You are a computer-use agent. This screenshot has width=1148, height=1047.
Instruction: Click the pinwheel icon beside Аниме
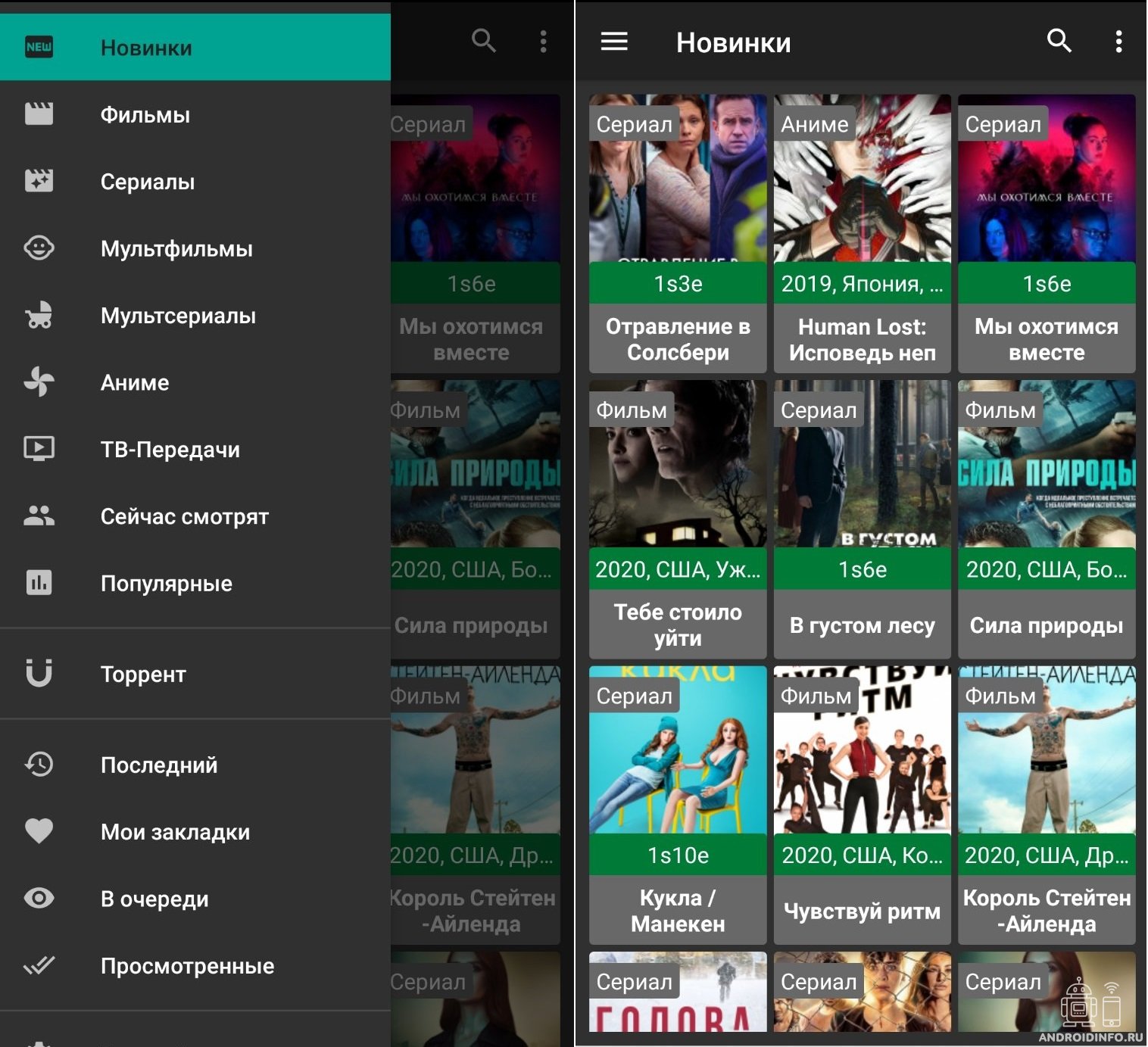39,382
